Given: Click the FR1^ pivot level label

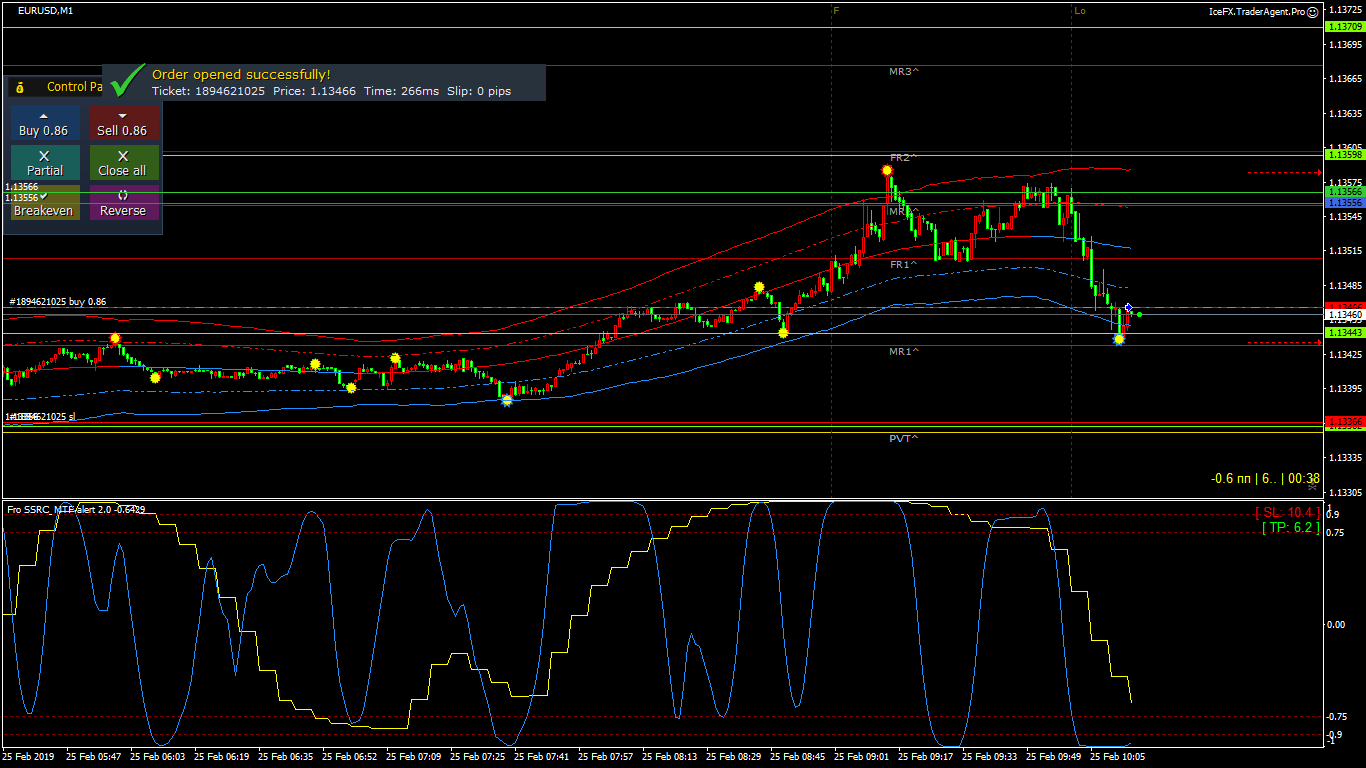Looking at the screenshot, I should pos(903,265).
